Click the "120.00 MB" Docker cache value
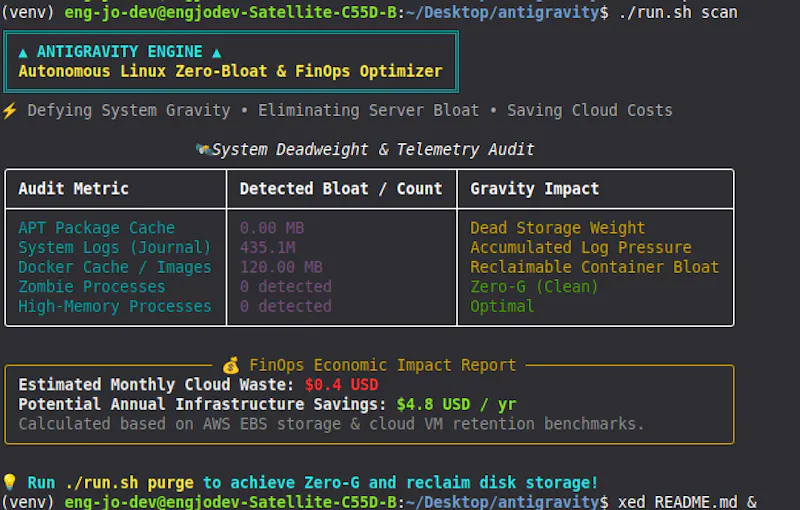The height and width of the screenshot is (510, 800). 281,267
